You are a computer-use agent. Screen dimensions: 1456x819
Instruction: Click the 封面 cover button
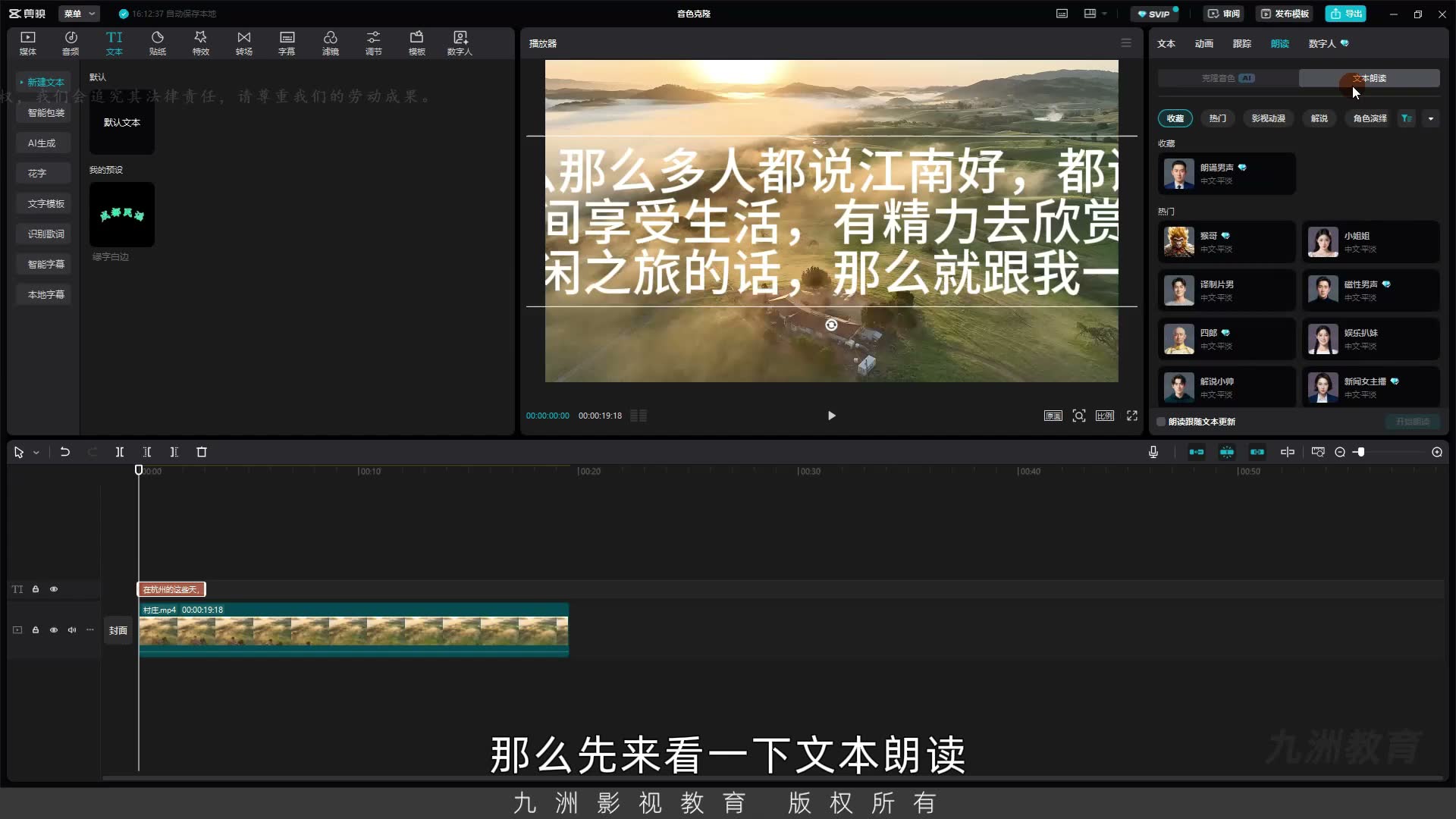click(118, 630)
